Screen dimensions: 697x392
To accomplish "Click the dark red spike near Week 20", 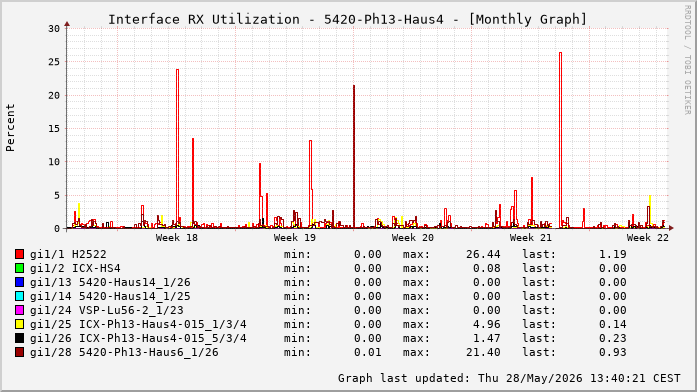I will pos(354,156).
